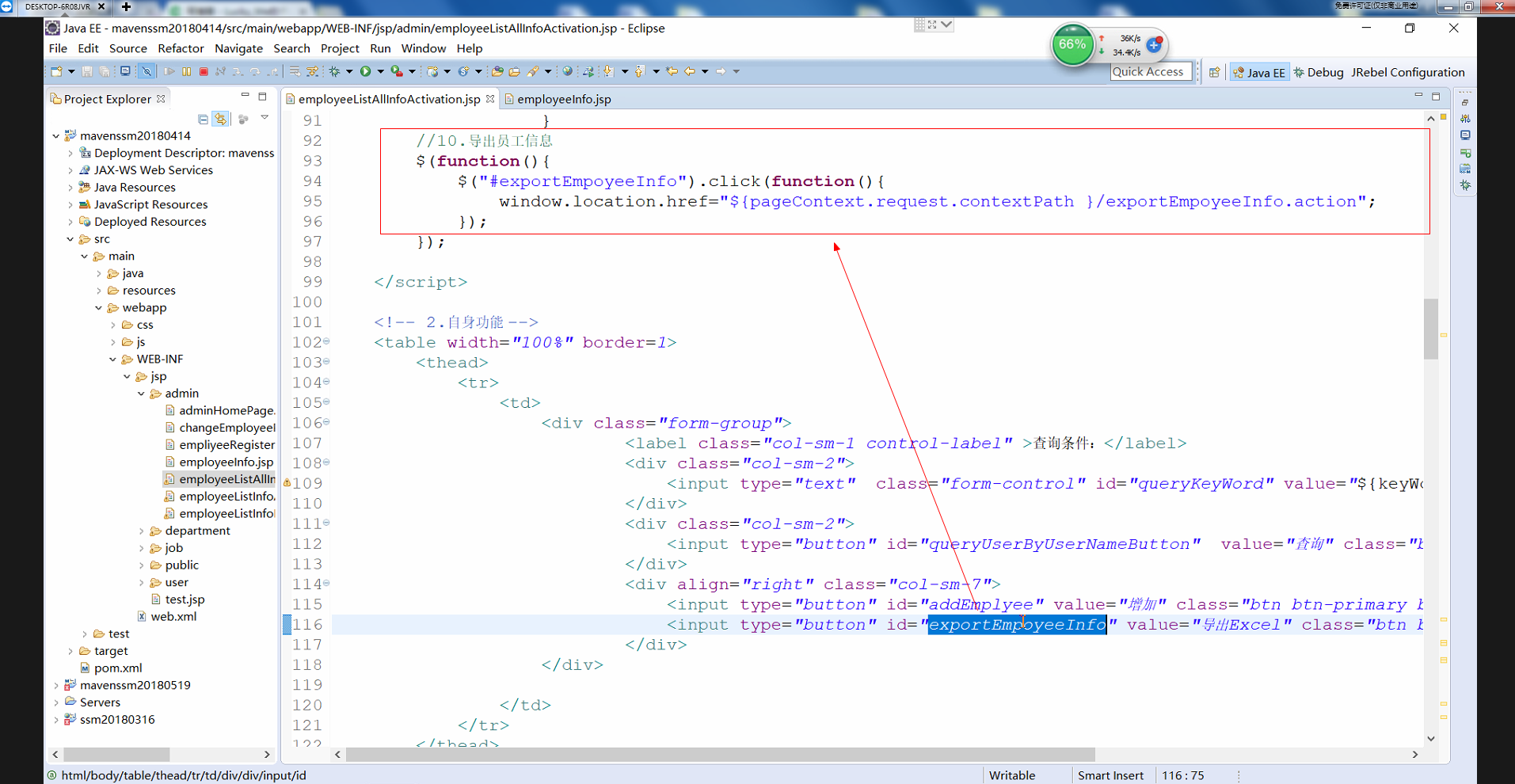Open the Navigate menu
Viewport: 1515px width, 784px height.
[238, 48]
